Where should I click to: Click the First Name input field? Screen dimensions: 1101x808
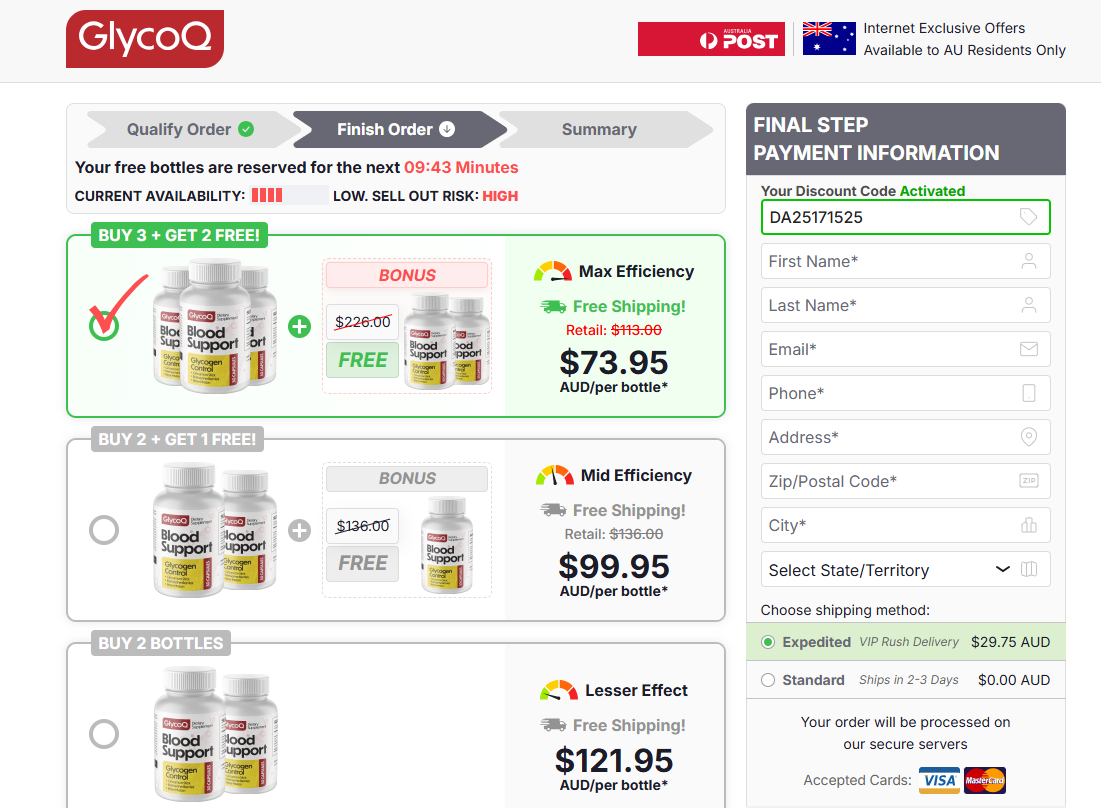[890, 261]
